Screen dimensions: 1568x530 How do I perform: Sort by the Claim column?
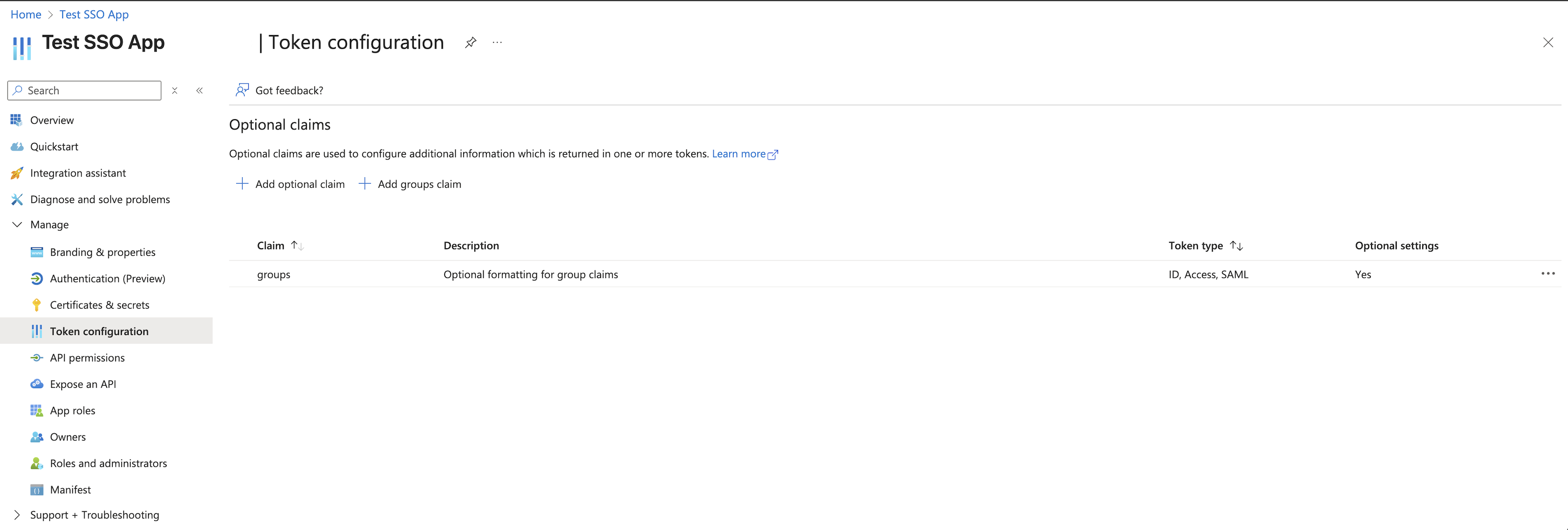point(280,246)
